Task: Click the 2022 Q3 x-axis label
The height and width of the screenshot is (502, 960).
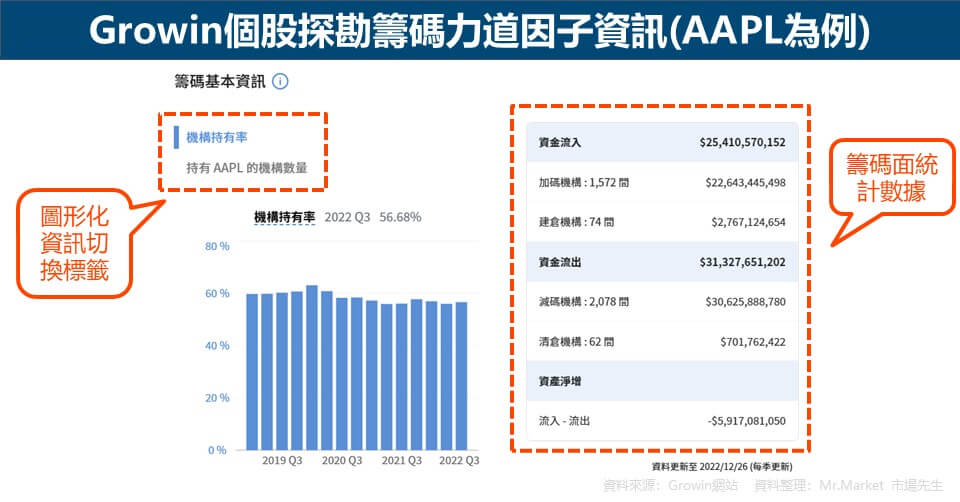Action: point(459,460)
